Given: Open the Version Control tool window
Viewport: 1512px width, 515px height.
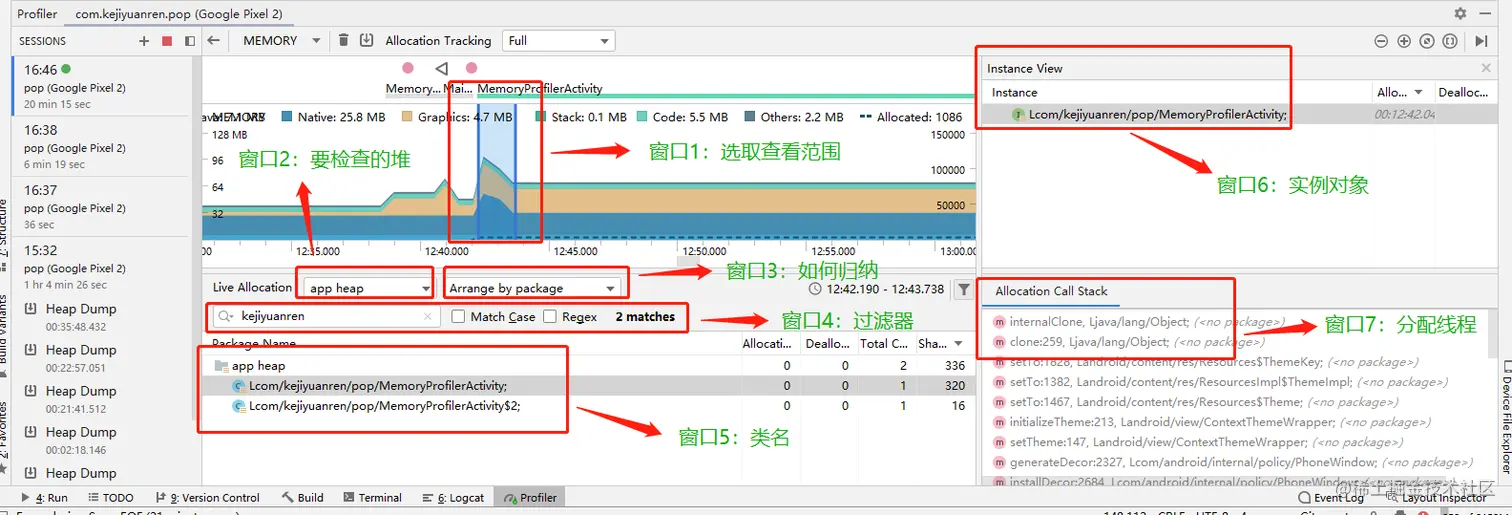Looking at the screenshot, I should pos(207,497).
